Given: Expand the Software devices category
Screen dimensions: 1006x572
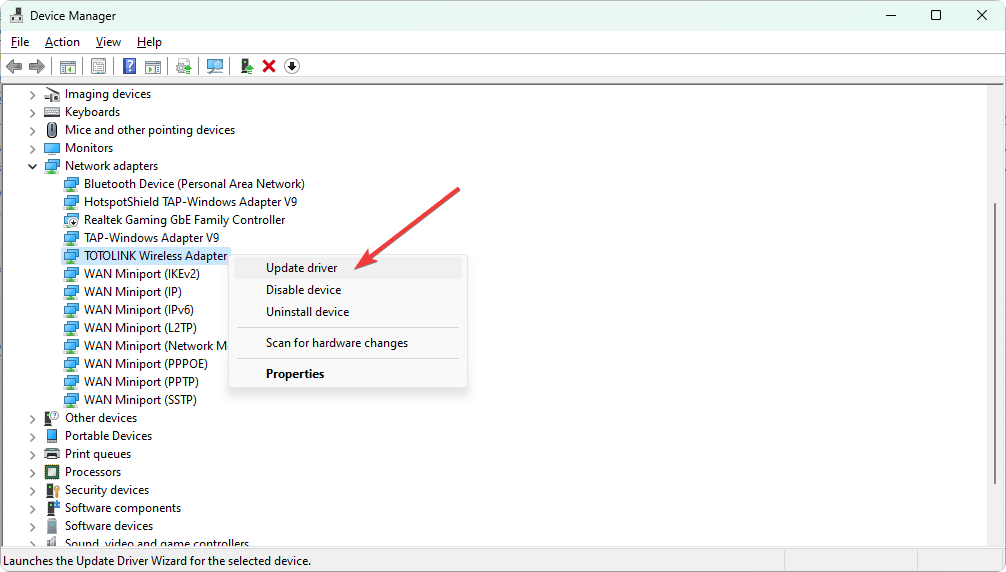Looking at the screenshot, I should [x=32, y=526].
